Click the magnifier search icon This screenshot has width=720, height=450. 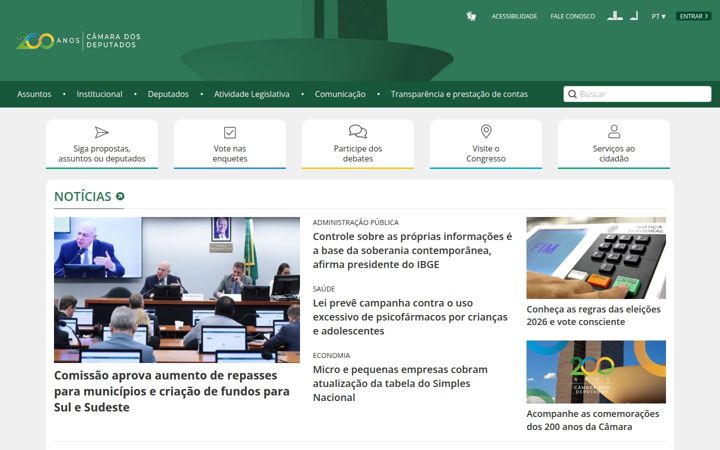point(572,94)
